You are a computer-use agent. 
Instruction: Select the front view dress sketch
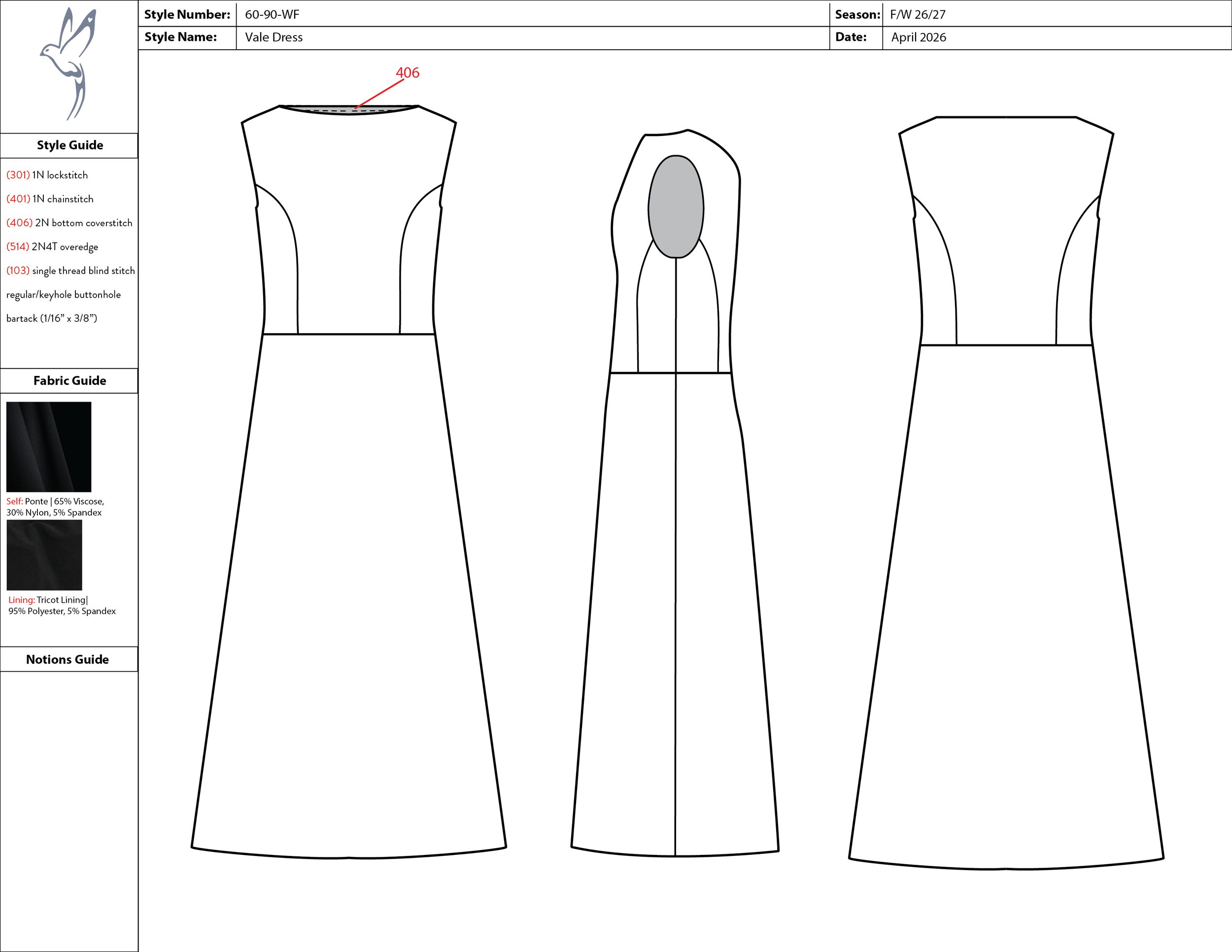[x=349, y=481]
